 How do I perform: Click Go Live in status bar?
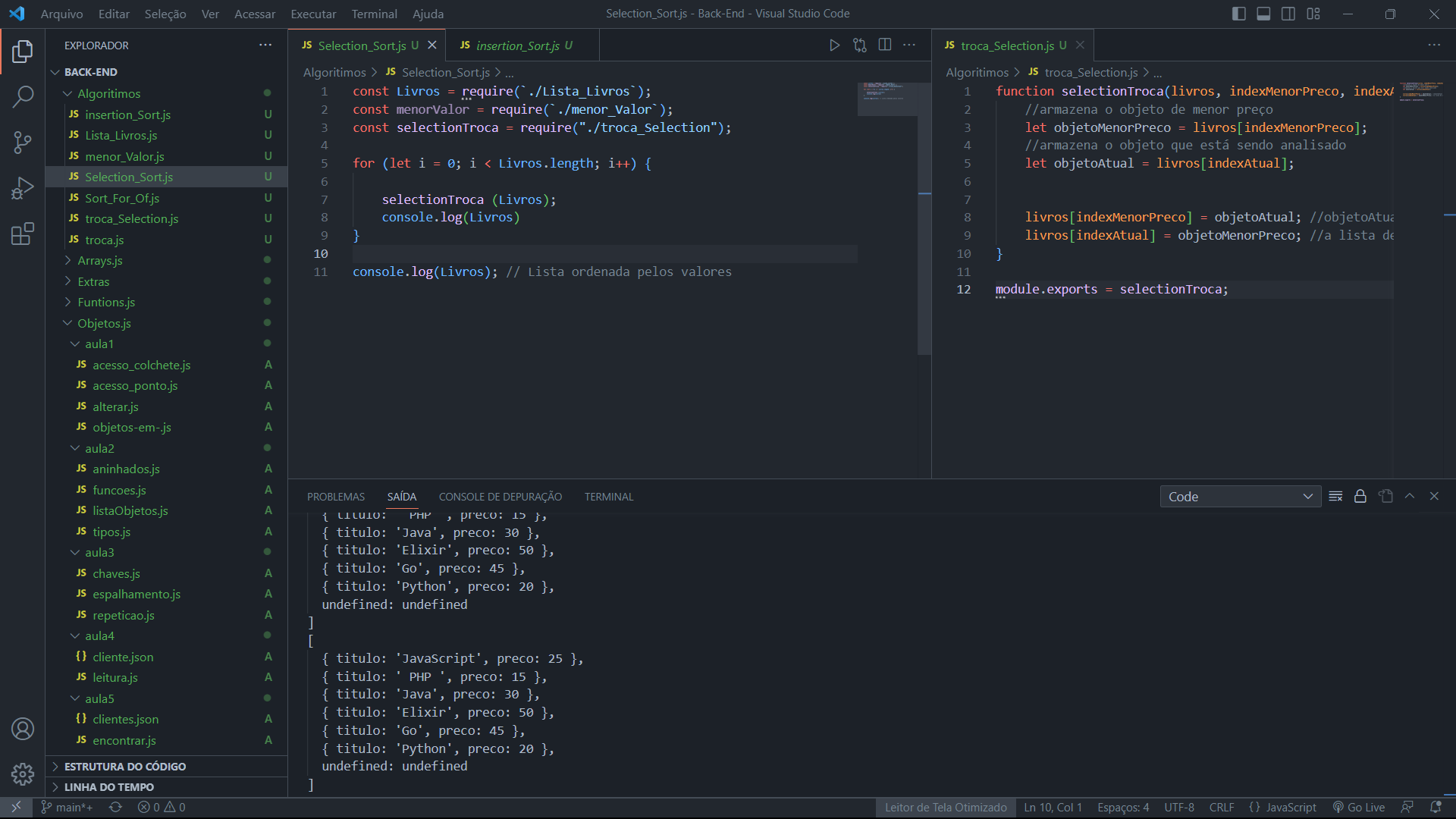pyautogui.click(x=1359, y=808)
